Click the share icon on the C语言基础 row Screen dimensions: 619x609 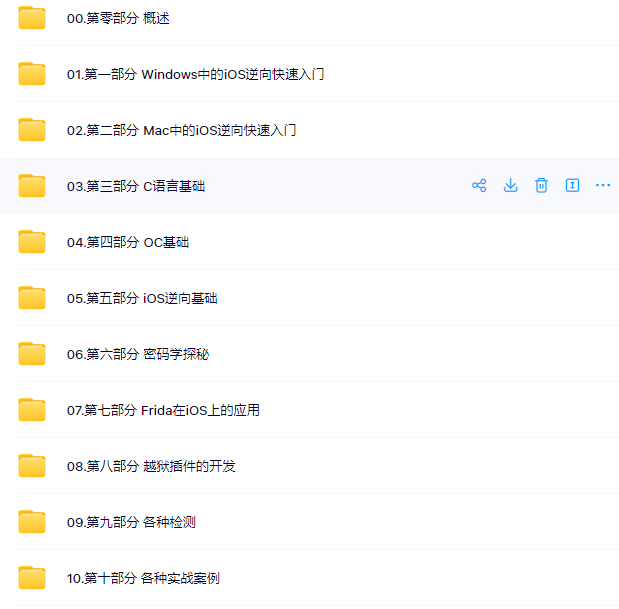coord(479,186)
